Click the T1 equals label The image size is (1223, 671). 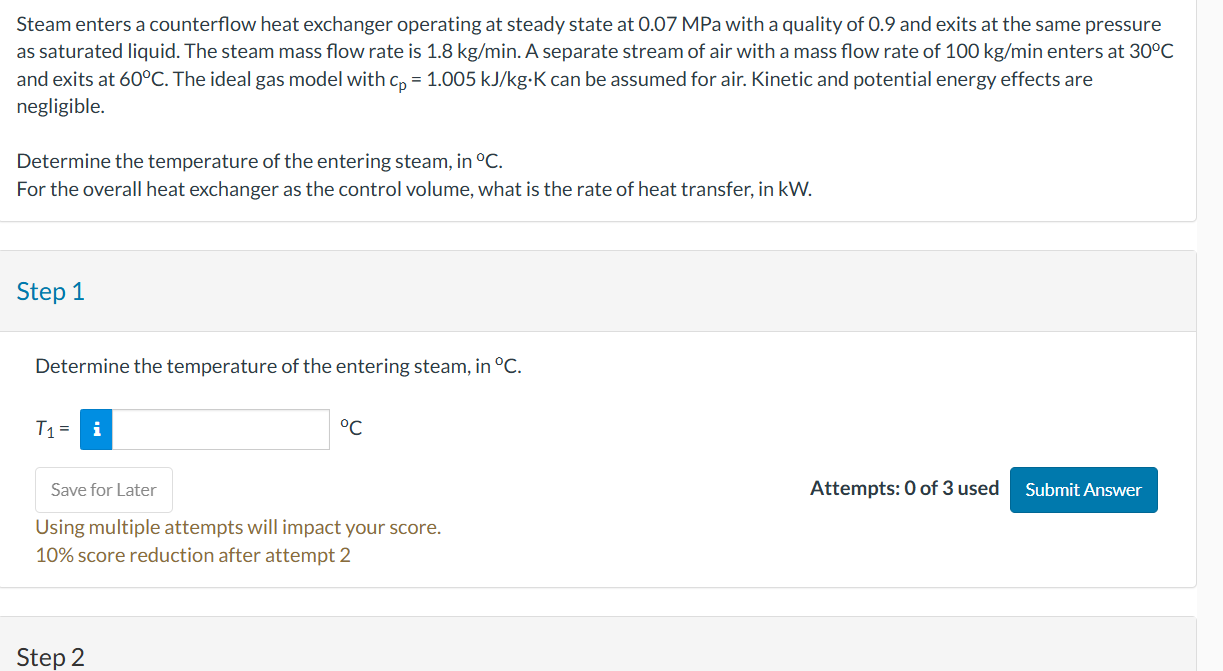50,428
